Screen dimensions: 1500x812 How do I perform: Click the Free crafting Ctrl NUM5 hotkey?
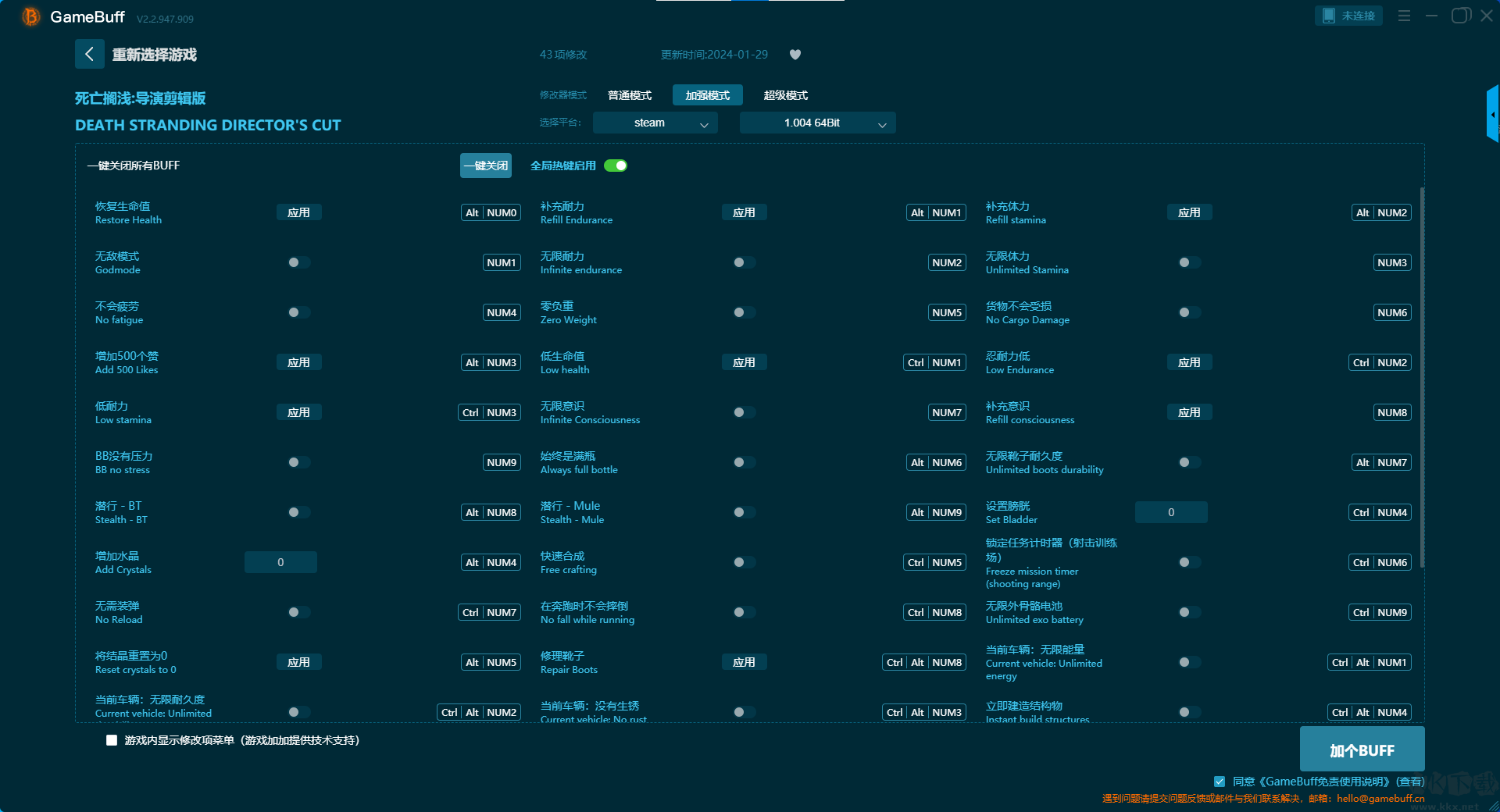(x=935, y=562)
